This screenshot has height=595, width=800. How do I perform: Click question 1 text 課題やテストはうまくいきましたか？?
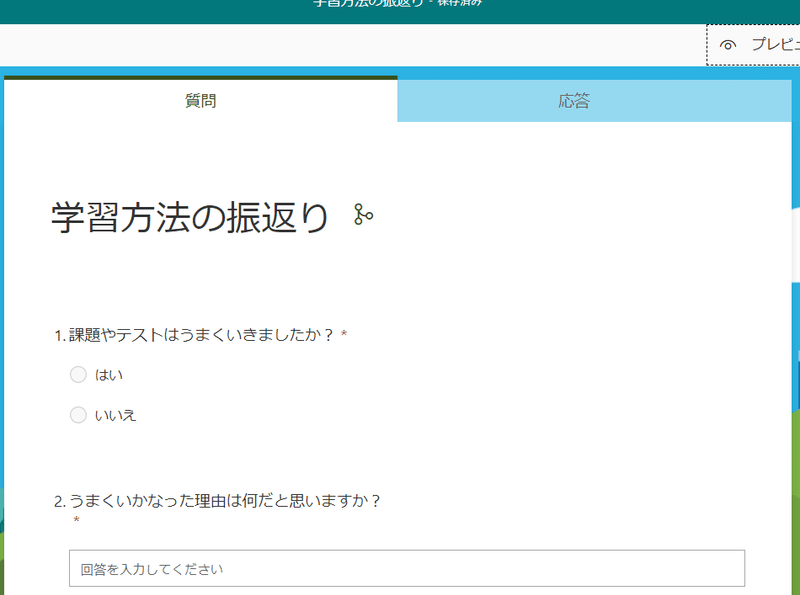(x=201, y=335)
